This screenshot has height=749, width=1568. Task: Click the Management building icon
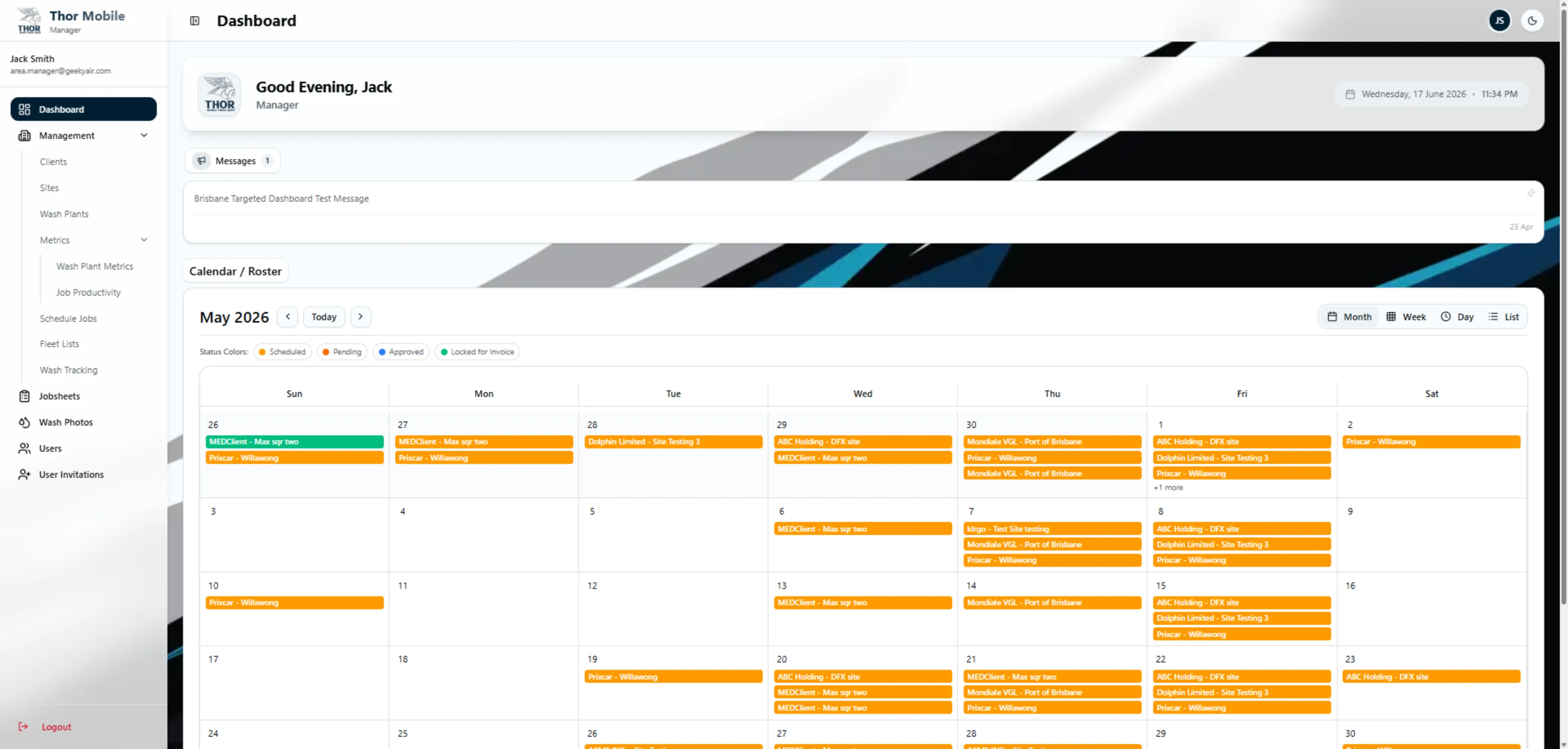[24, 135]
